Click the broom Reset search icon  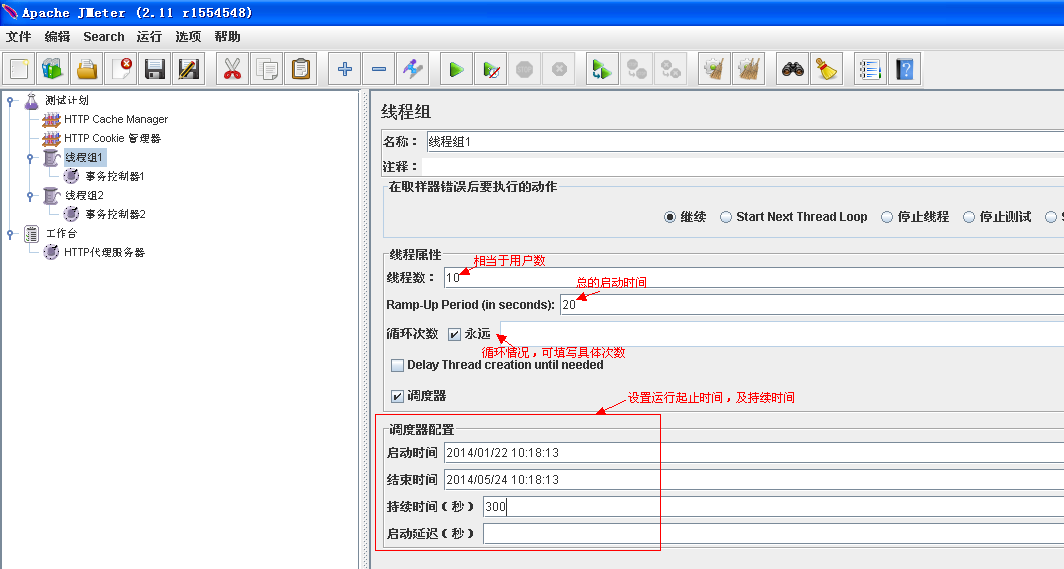pyautogui.click(x=826, y=69)
